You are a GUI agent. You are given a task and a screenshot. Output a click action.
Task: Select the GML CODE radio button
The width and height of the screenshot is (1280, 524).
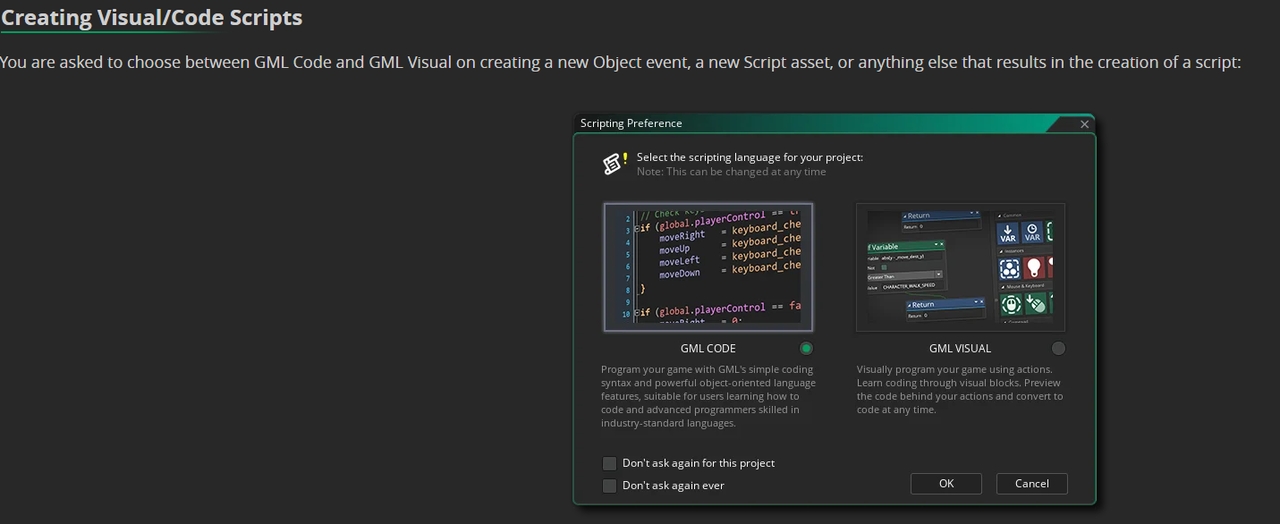806,348
